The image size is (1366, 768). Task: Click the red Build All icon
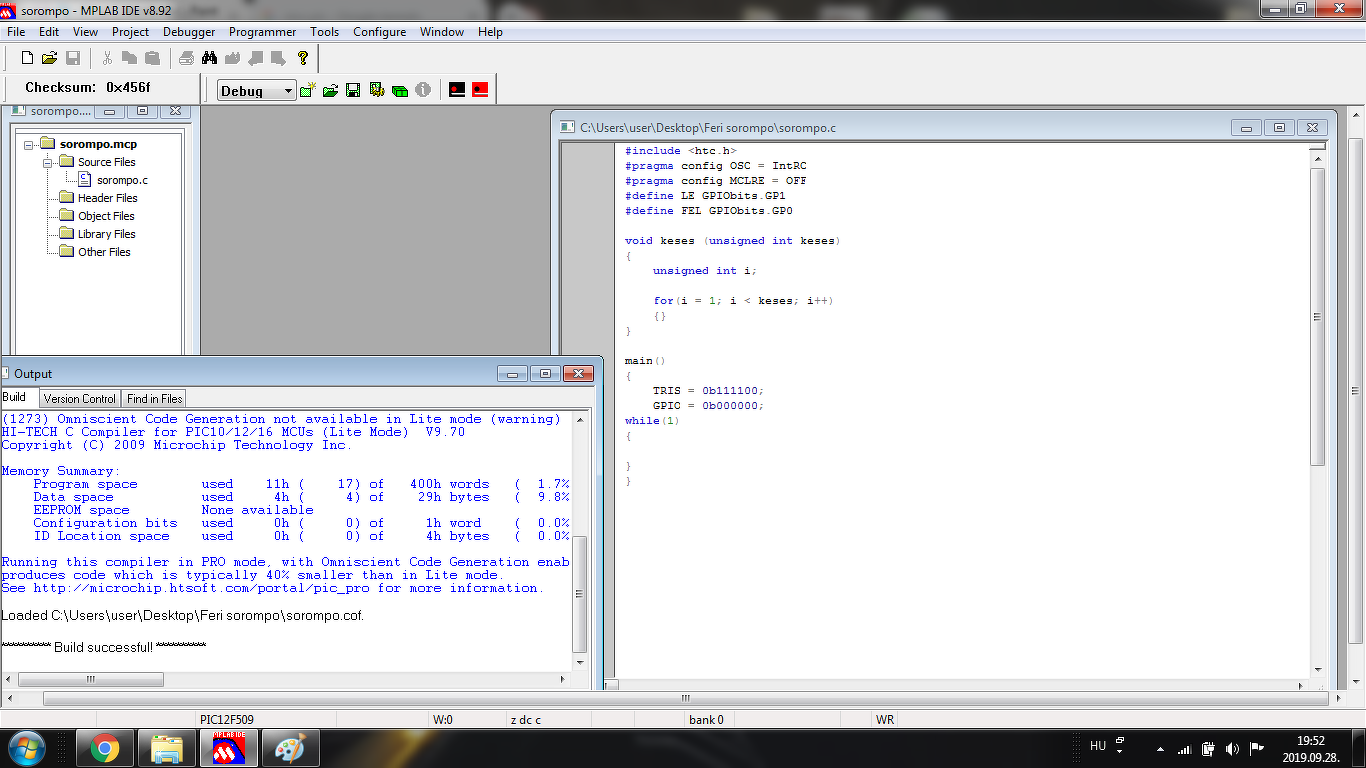tap(480, 89)
